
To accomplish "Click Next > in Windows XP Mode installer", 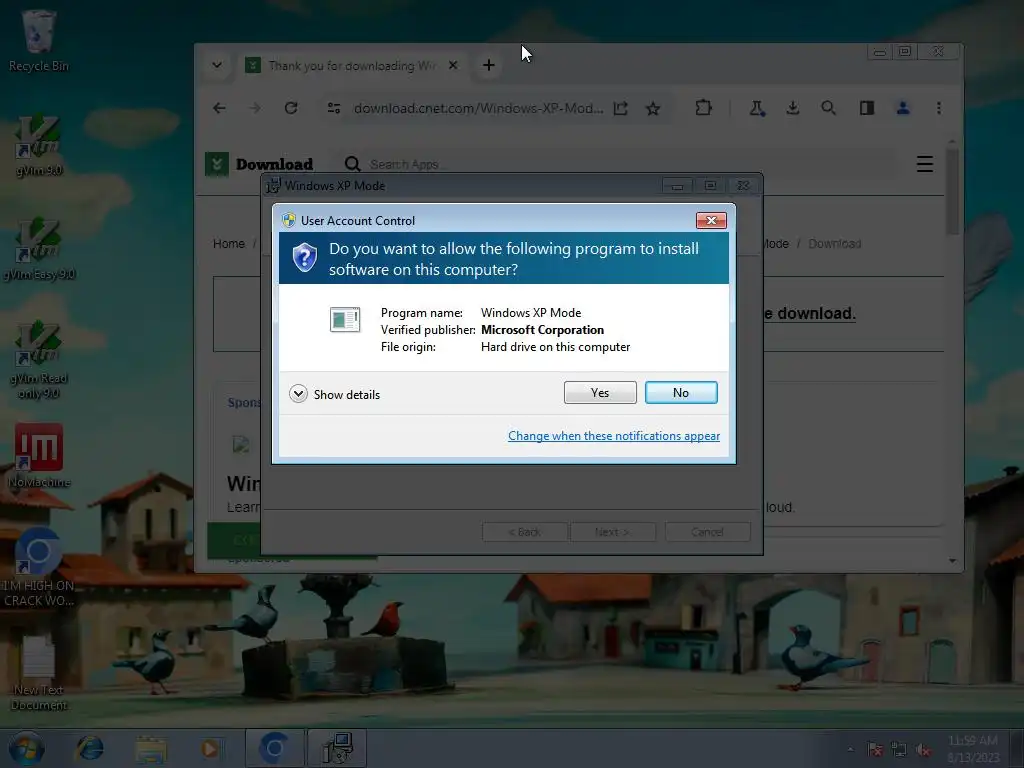I will (x=613, y=532).
